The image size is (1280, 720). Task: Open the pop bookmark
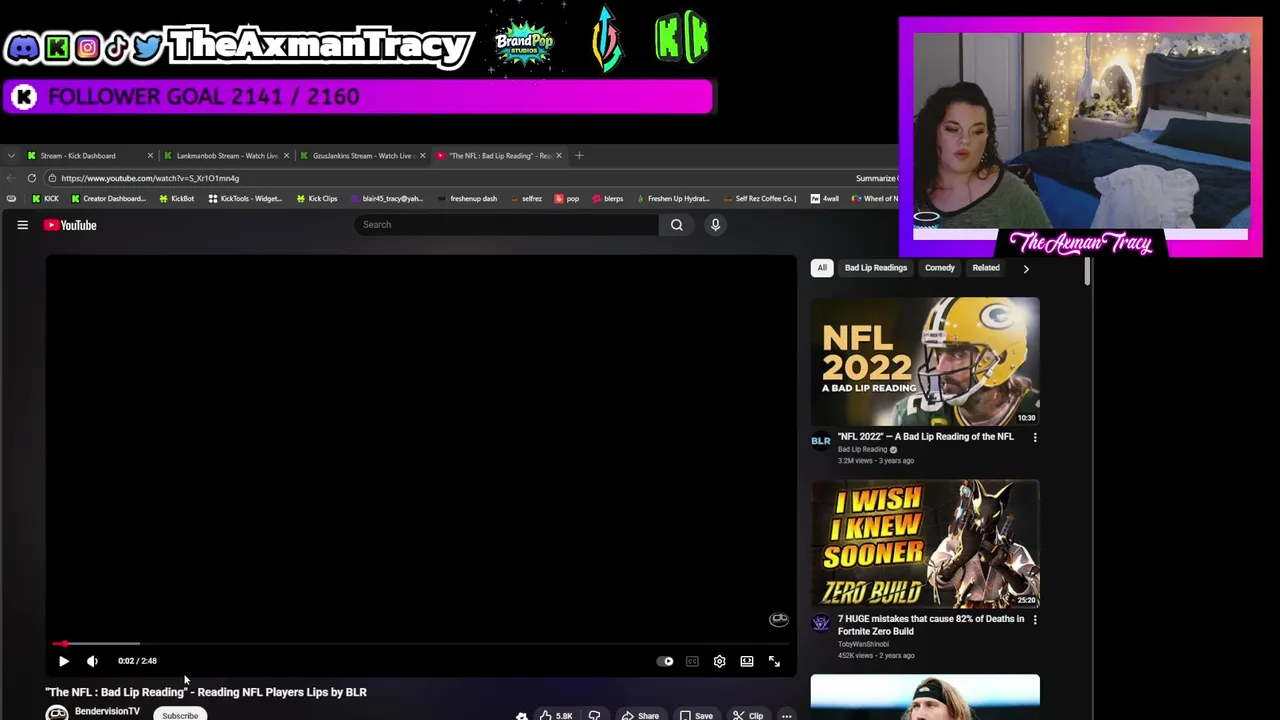pyautogui.click(x=567, y=199)
